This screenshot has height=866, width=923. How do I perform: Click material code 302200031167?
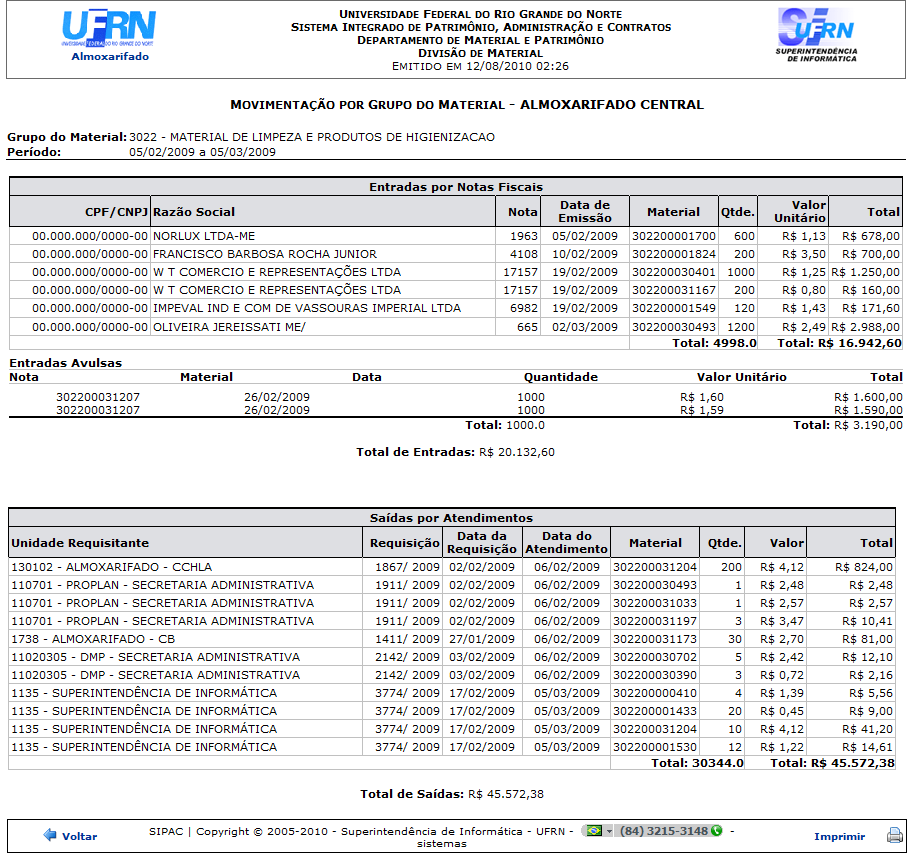674,290
